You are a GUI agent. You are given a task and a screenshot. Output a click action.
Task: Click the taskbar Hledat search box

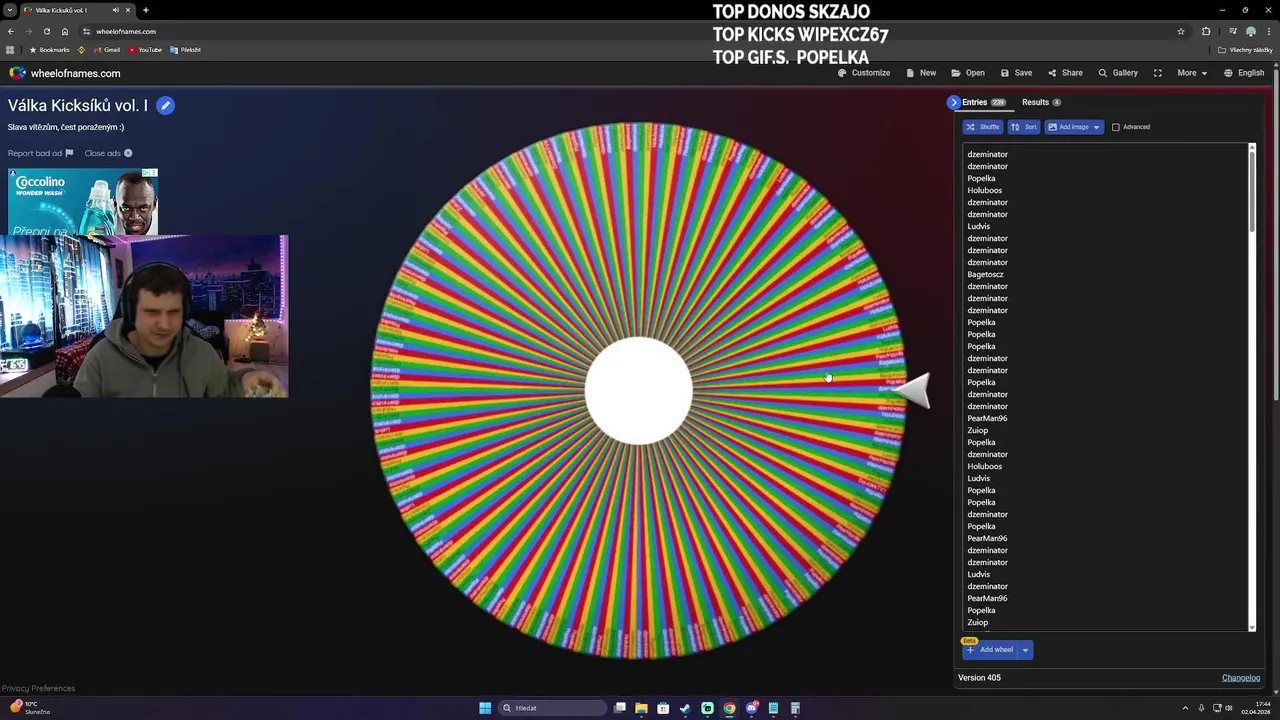[553, 708]
